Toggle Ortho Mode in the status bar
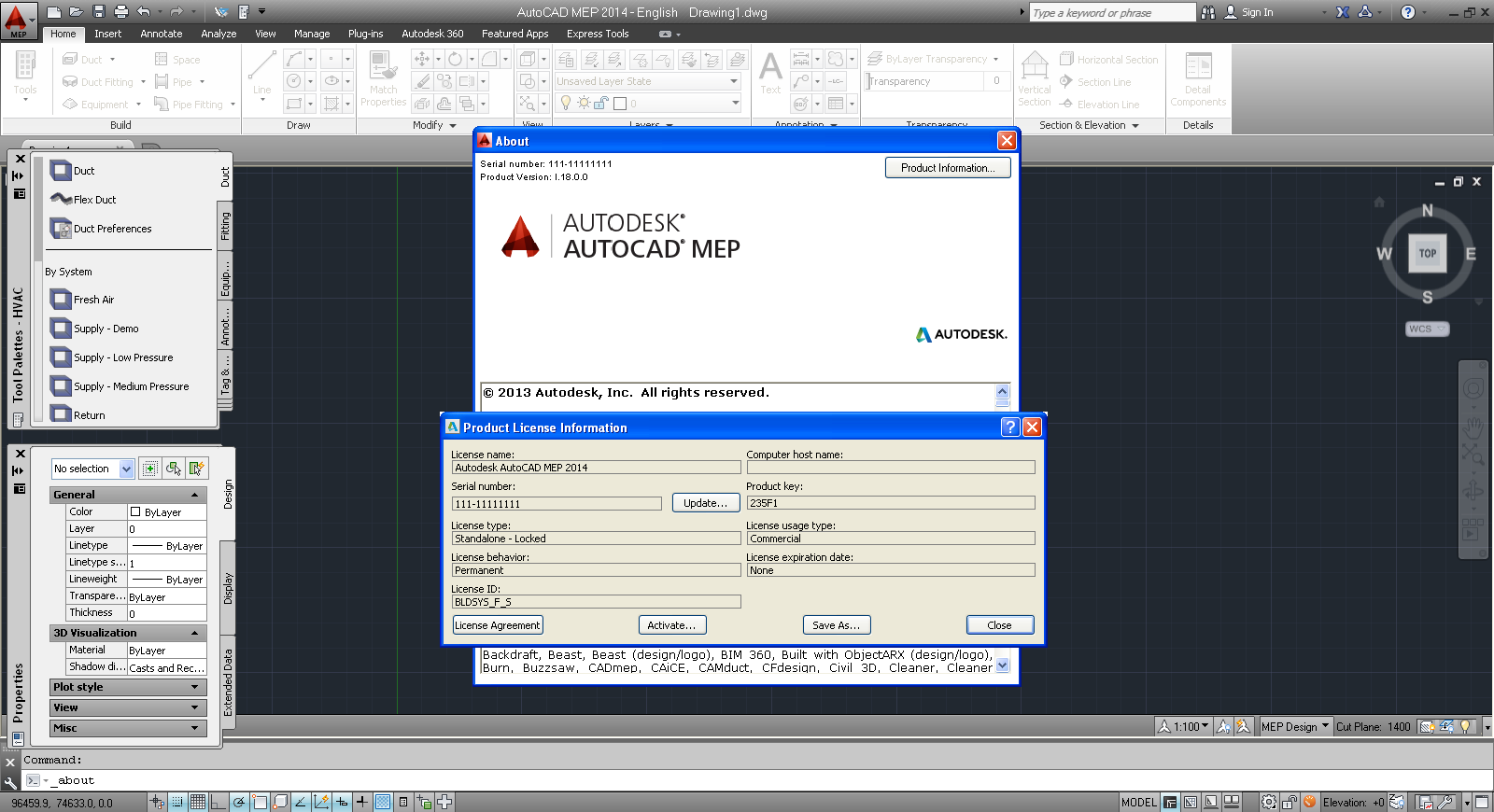This screenshot has height=812, width=1494. (x=218, y=802)
